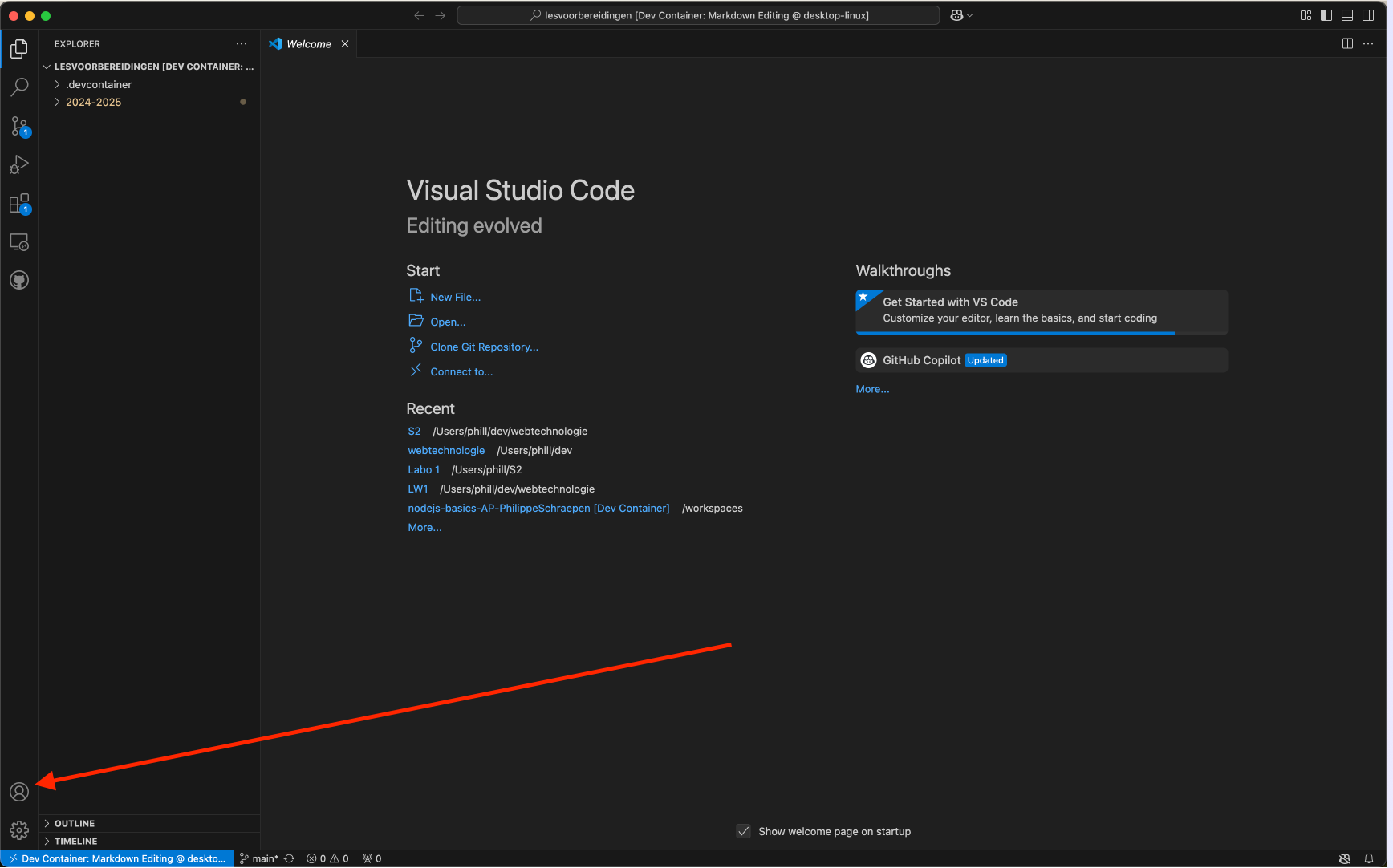Click the command center search field
This screenshot has height=868, width=1393.
click(x=698, y=15)
